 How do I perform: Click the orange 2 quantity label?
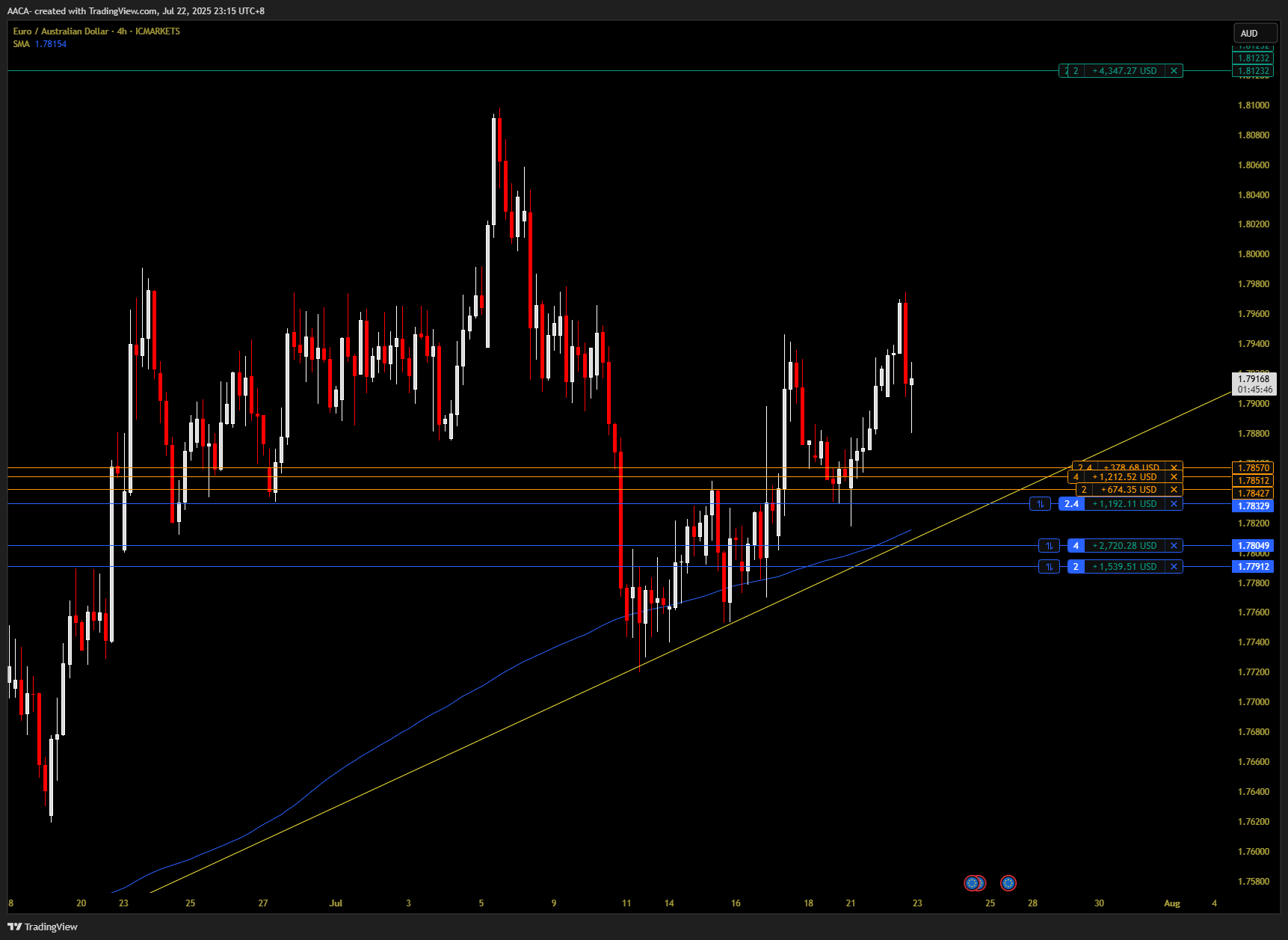coord(1084,490)
